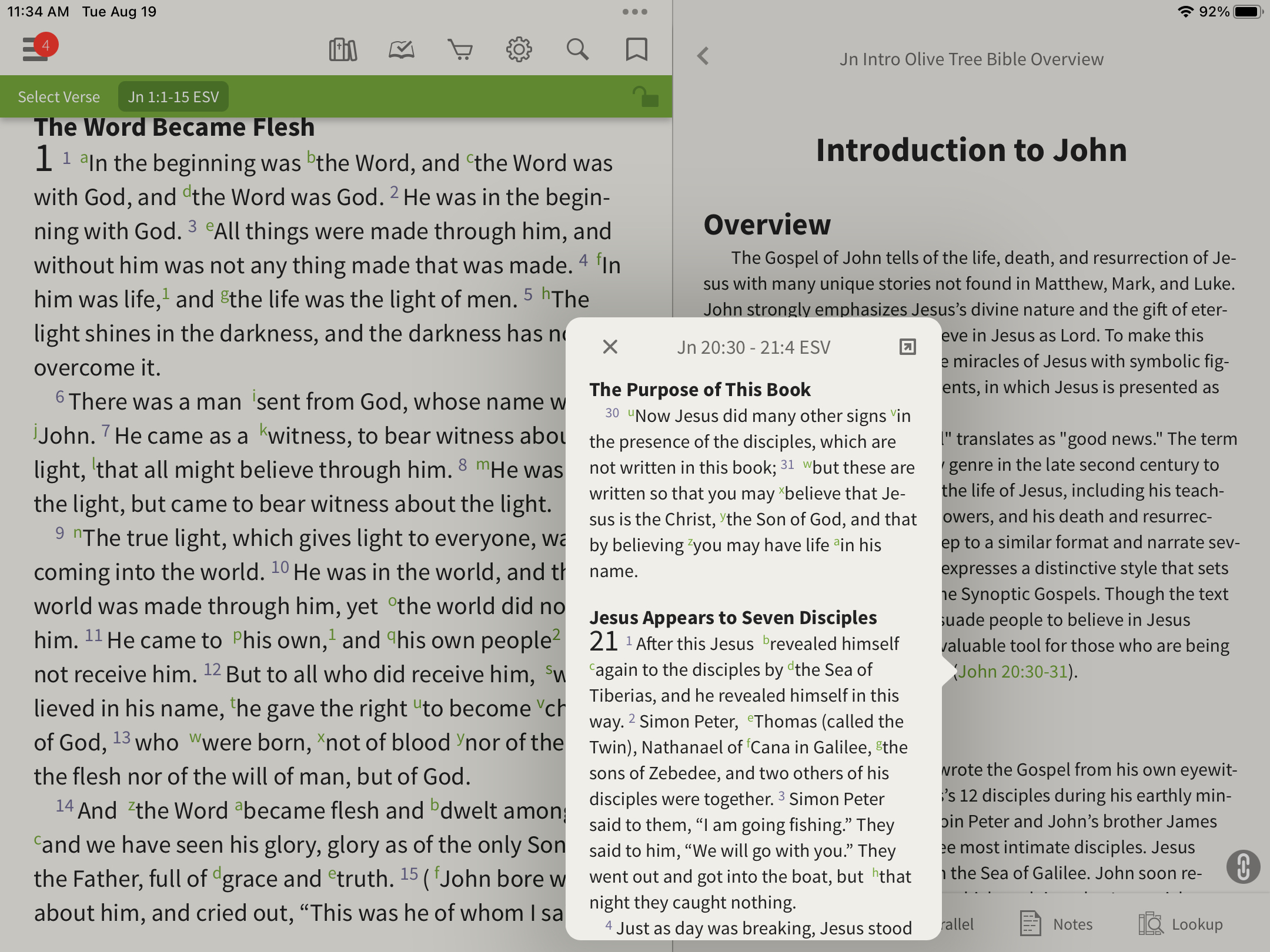Open the John 20:30-31 link

1012,672
